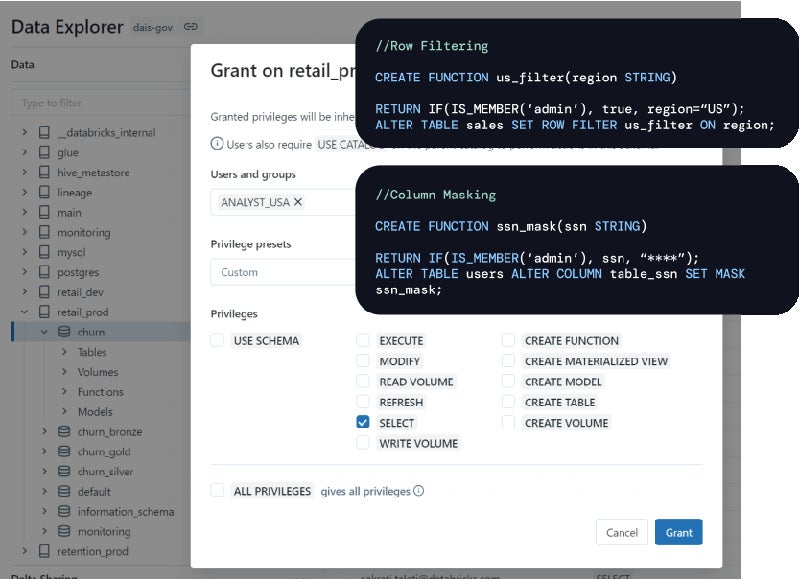Click the catalog icon for _databricks_internal
This screenshot has width=800, height=579.
44,133
